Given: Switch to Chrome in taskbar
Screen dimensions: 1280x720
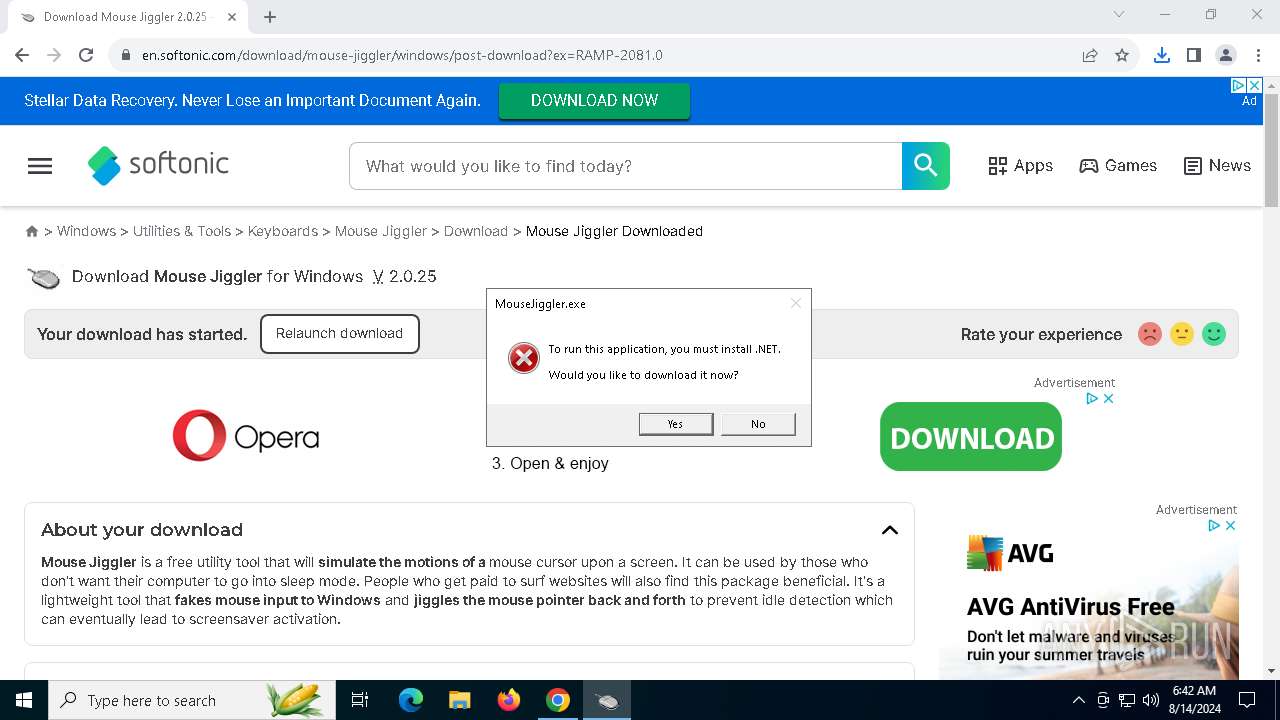Looking at the screenshot, I should point(558,700).
